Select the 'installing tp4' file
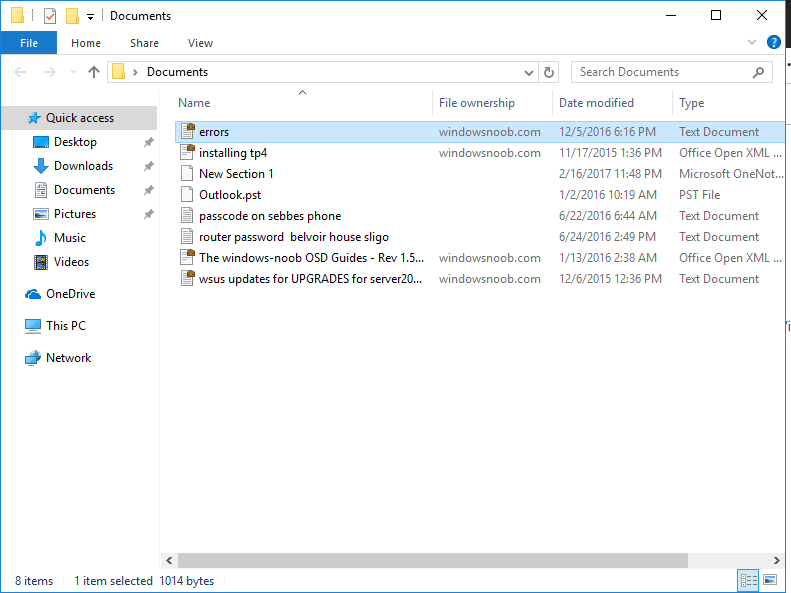 (480, 153)
